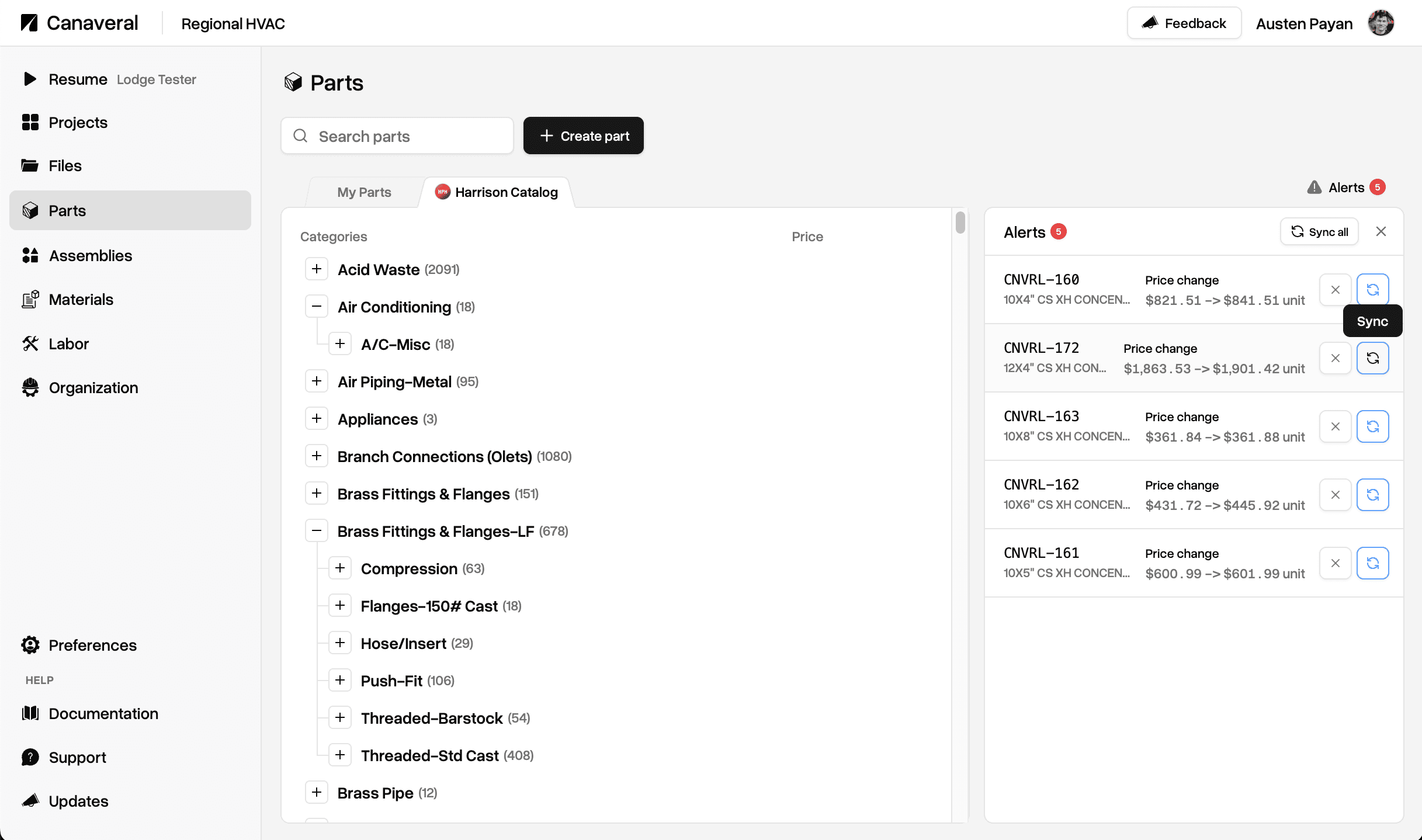
Task: Click the Austen Payan user name
Action: pos(1304,24)
